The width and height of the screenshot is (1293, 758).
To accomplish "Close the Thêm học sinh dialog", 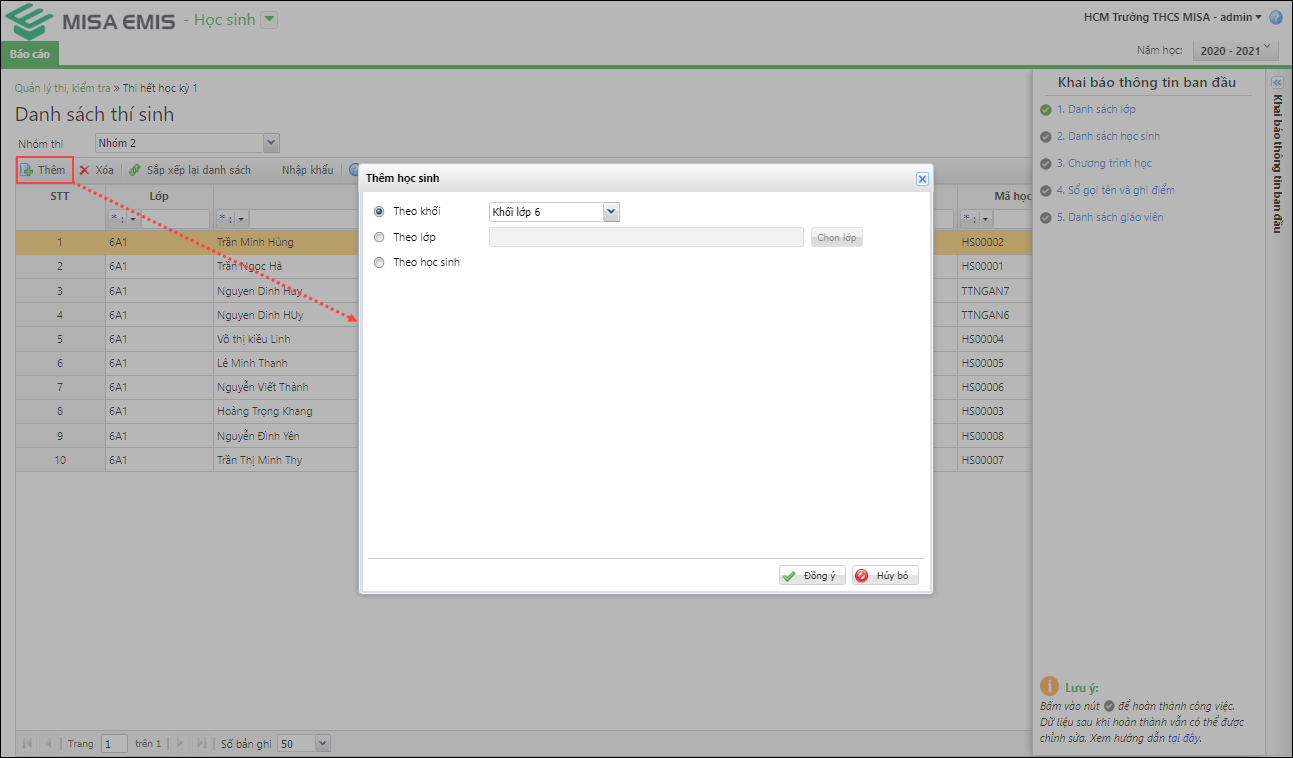I will (922, 179).
